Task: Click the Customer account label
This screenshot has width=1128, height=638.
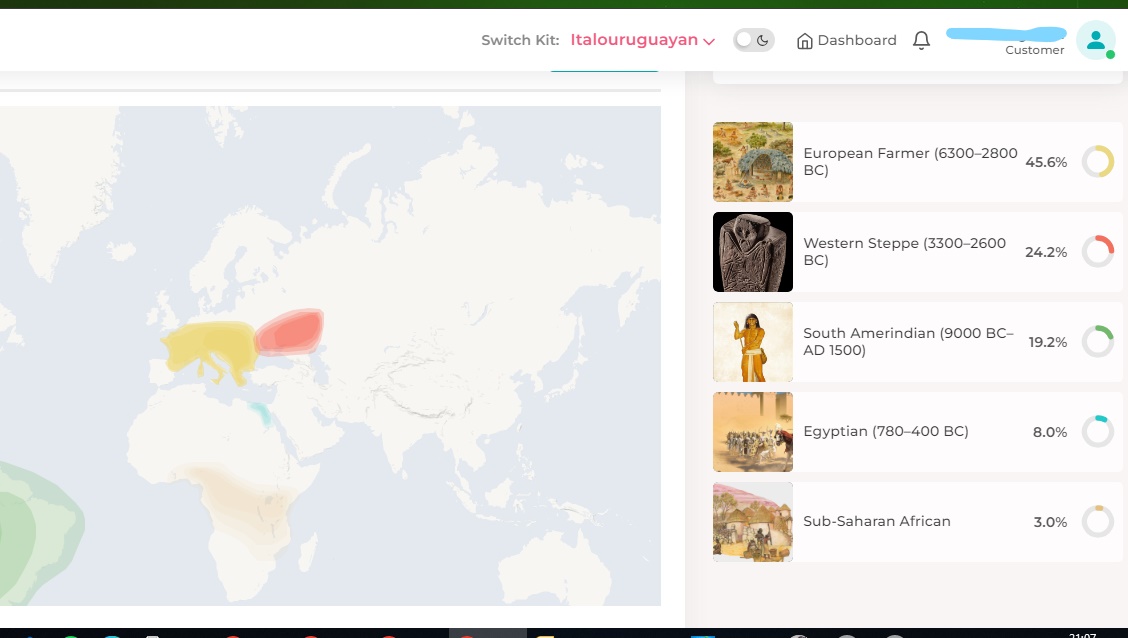Action: [x=1034, y=50]
